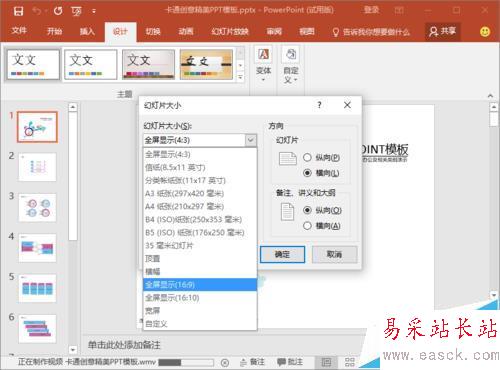500x370 pixels.
Task: Cancel video export with the X icon
Action: [225, 362]
